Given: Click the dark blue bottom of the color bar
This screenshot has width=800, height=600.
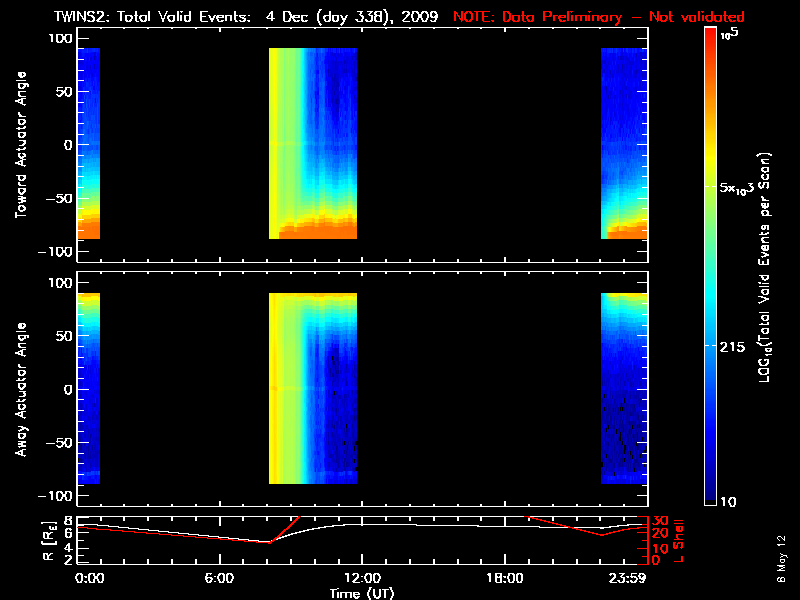Looking at the screenshot, I should coord(710,490).
